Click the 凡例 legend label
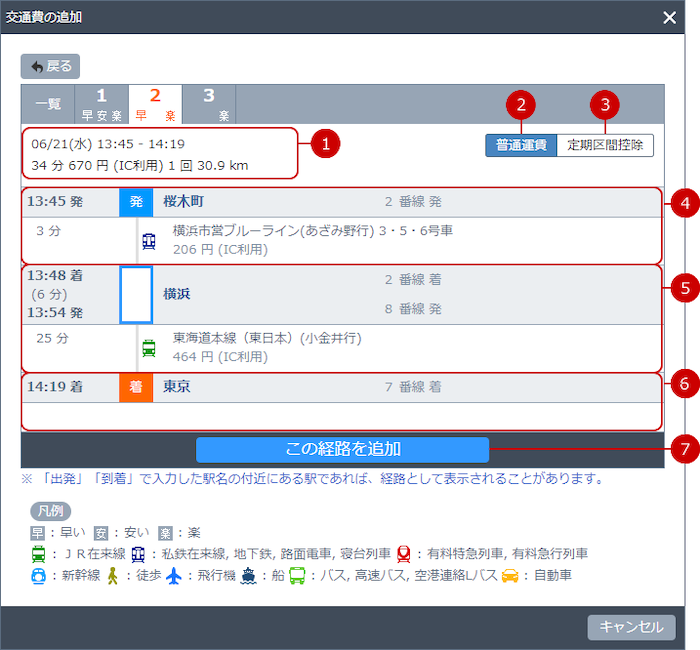700x650 pixels. click(x=50, y=511)
